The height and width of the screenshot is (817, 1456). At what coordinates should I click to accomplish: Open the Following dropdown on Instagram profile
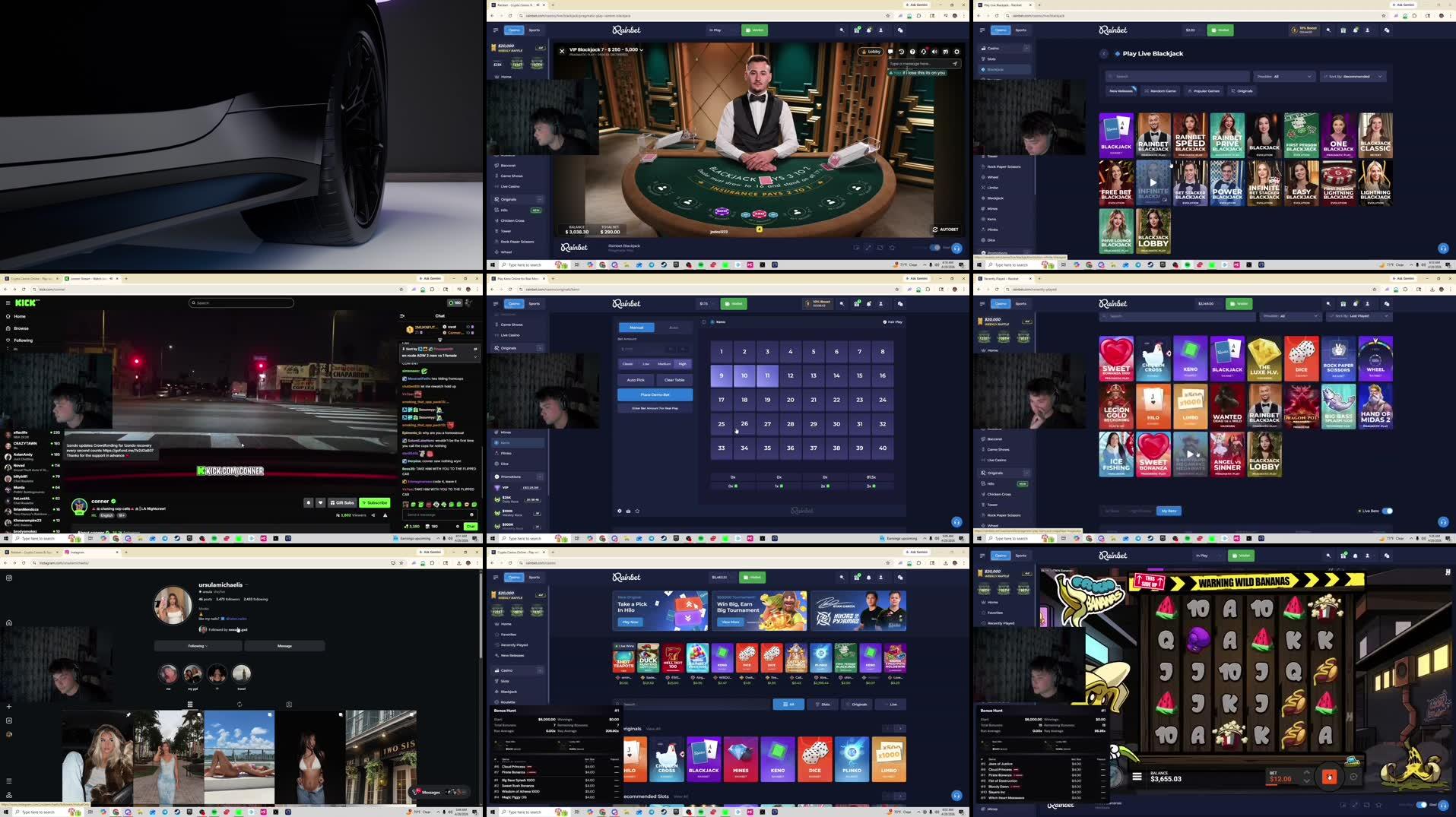(x=198, y=646)
